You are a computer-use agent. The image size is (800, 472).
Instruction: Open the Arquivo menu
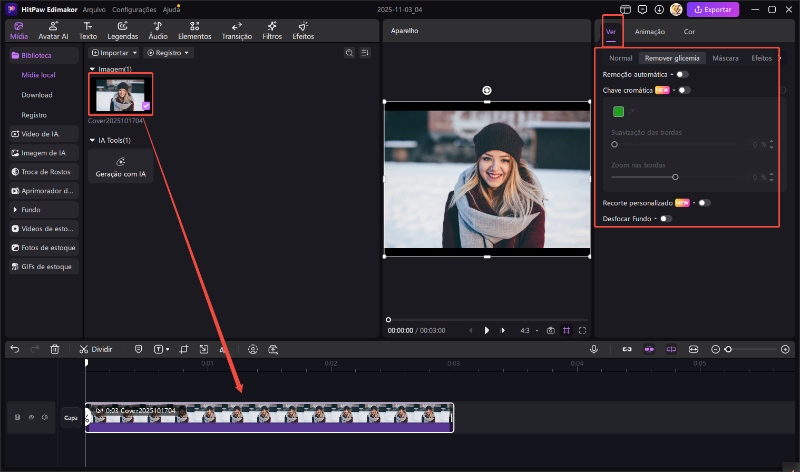(x=94, y=9)
